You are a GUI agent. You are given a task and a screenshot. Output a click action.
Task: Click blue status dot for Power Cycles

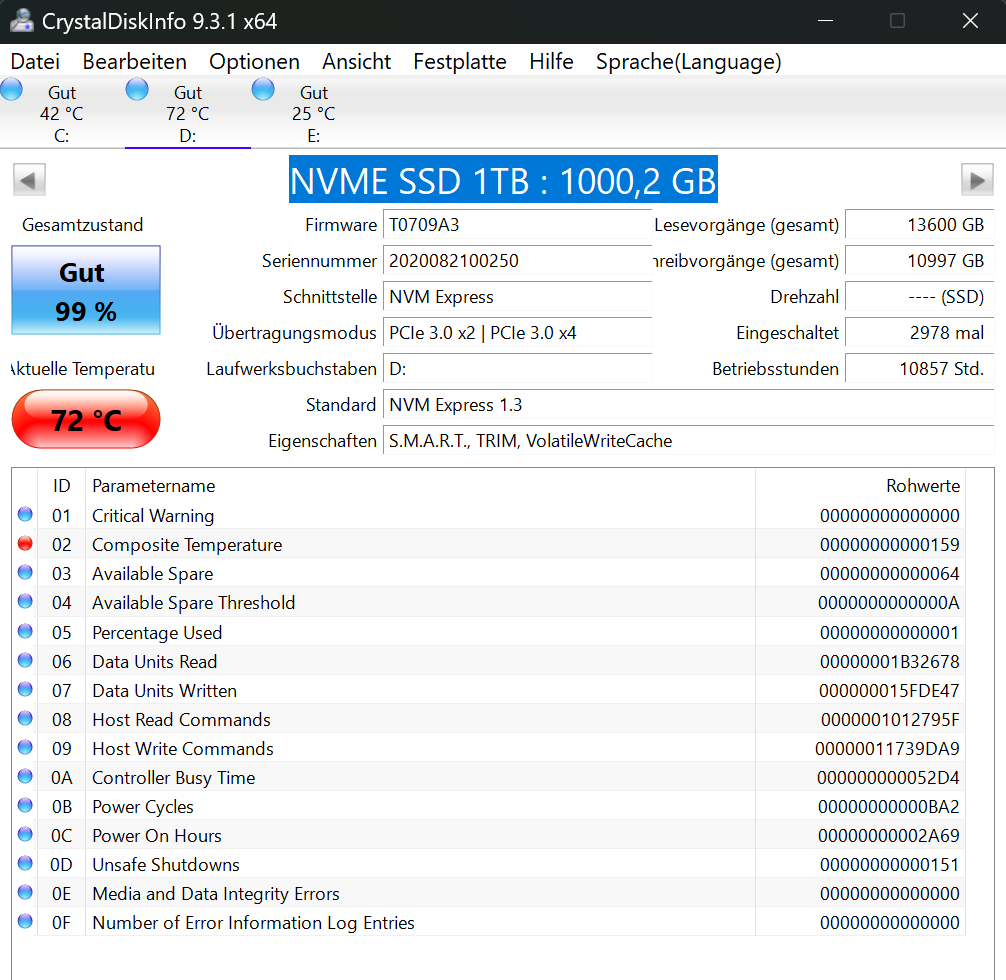point(25,805)
